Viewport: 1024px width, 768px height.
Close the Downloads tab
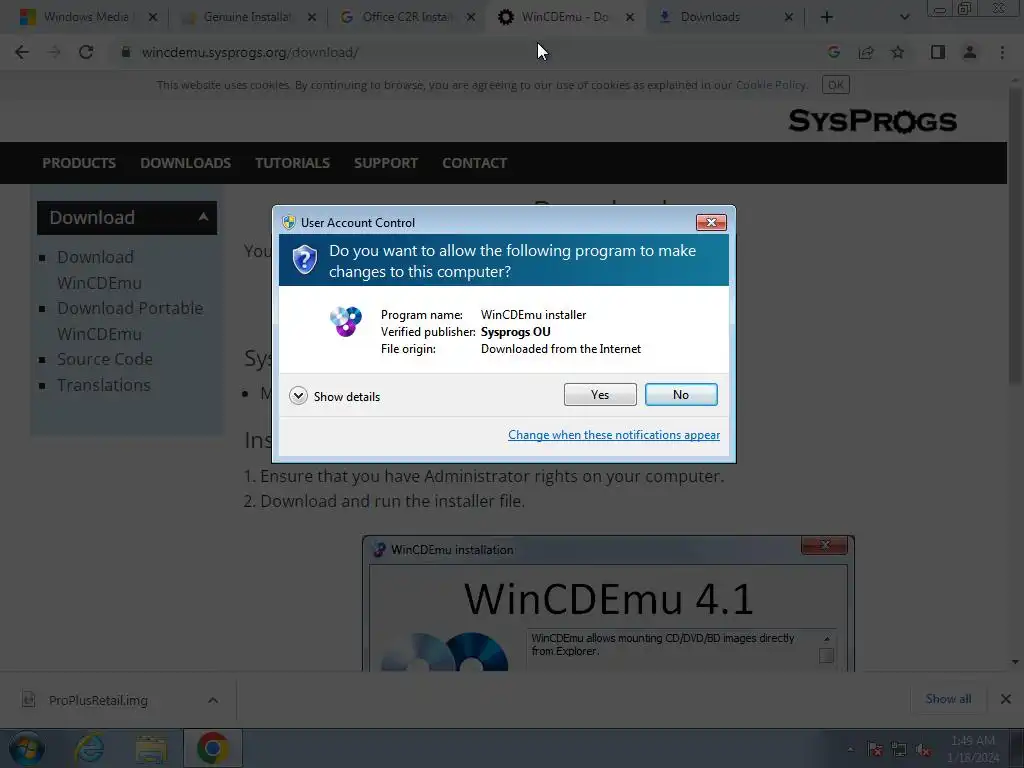tap(788, 17)
